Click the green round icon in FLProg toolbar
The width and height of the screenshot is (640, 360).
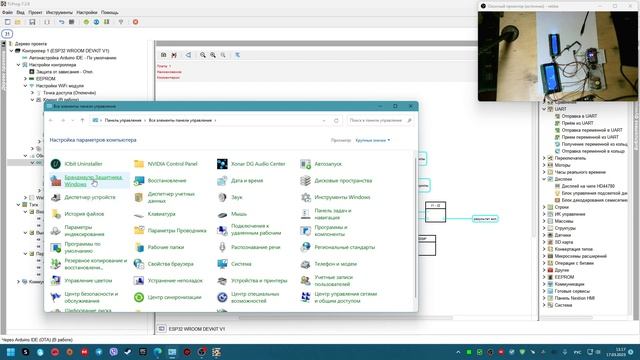pos(86,22)
